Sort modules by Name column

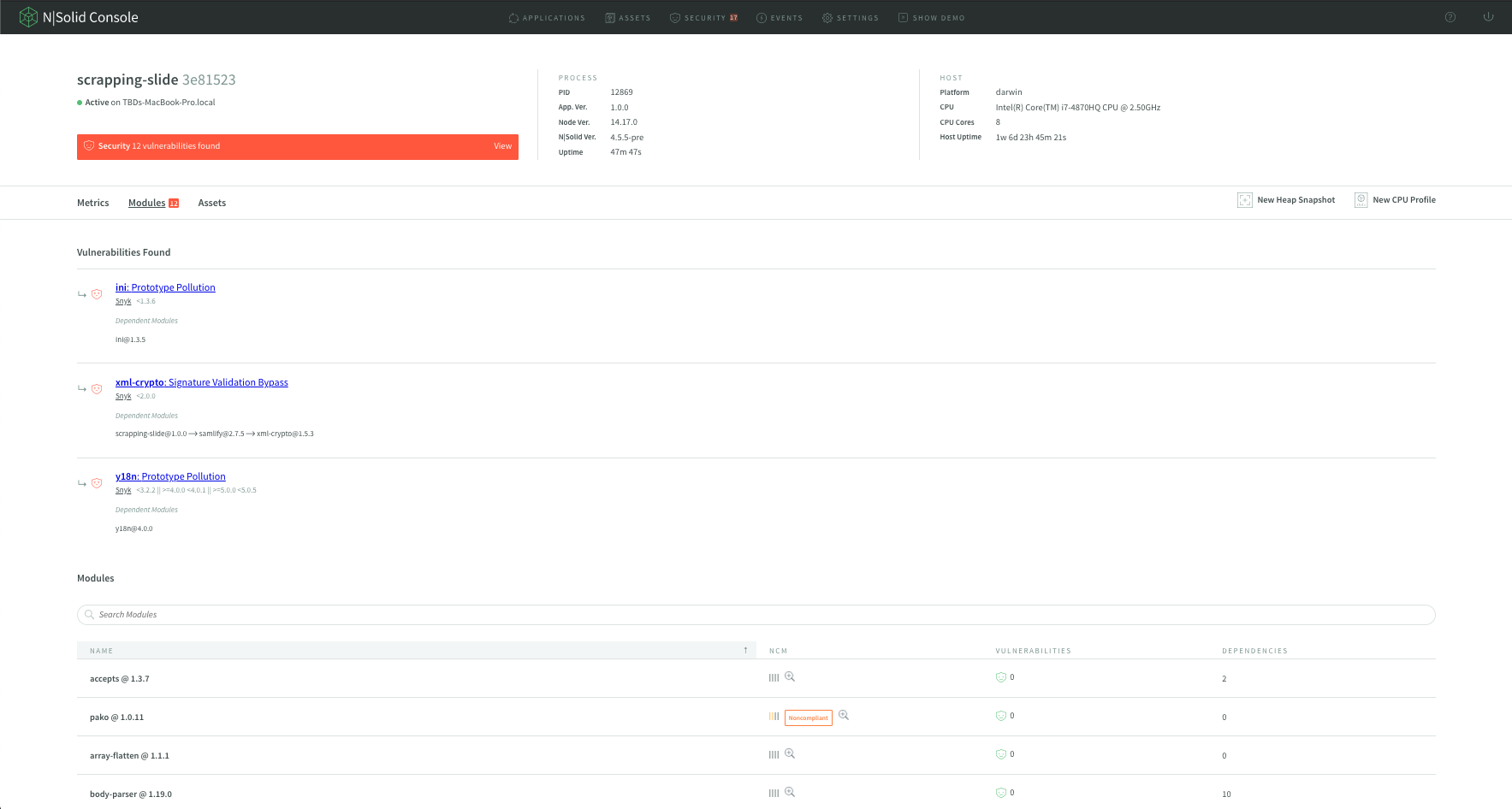click(417, 651)
